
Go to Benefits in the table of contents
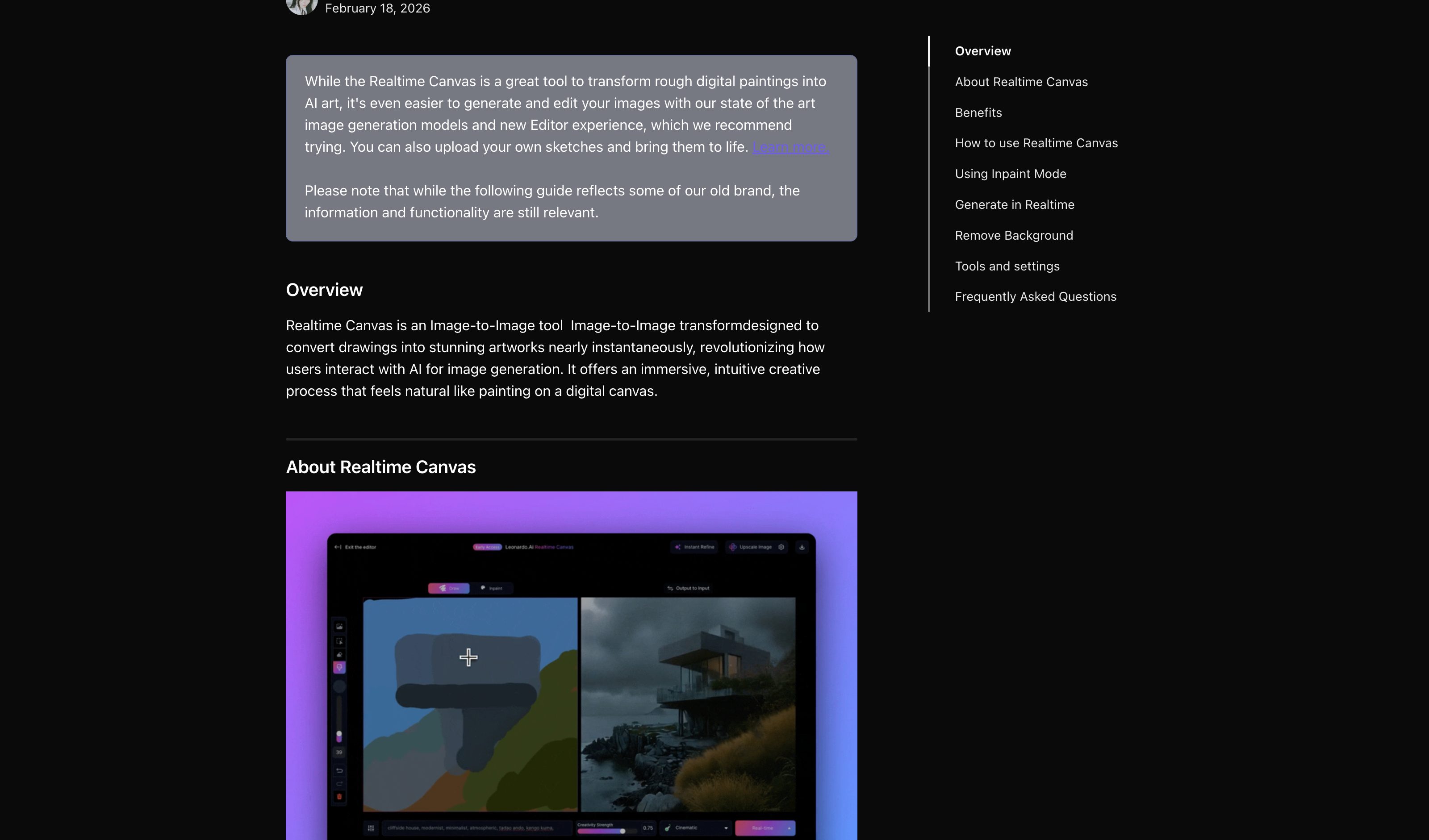[x=978, y=112]
